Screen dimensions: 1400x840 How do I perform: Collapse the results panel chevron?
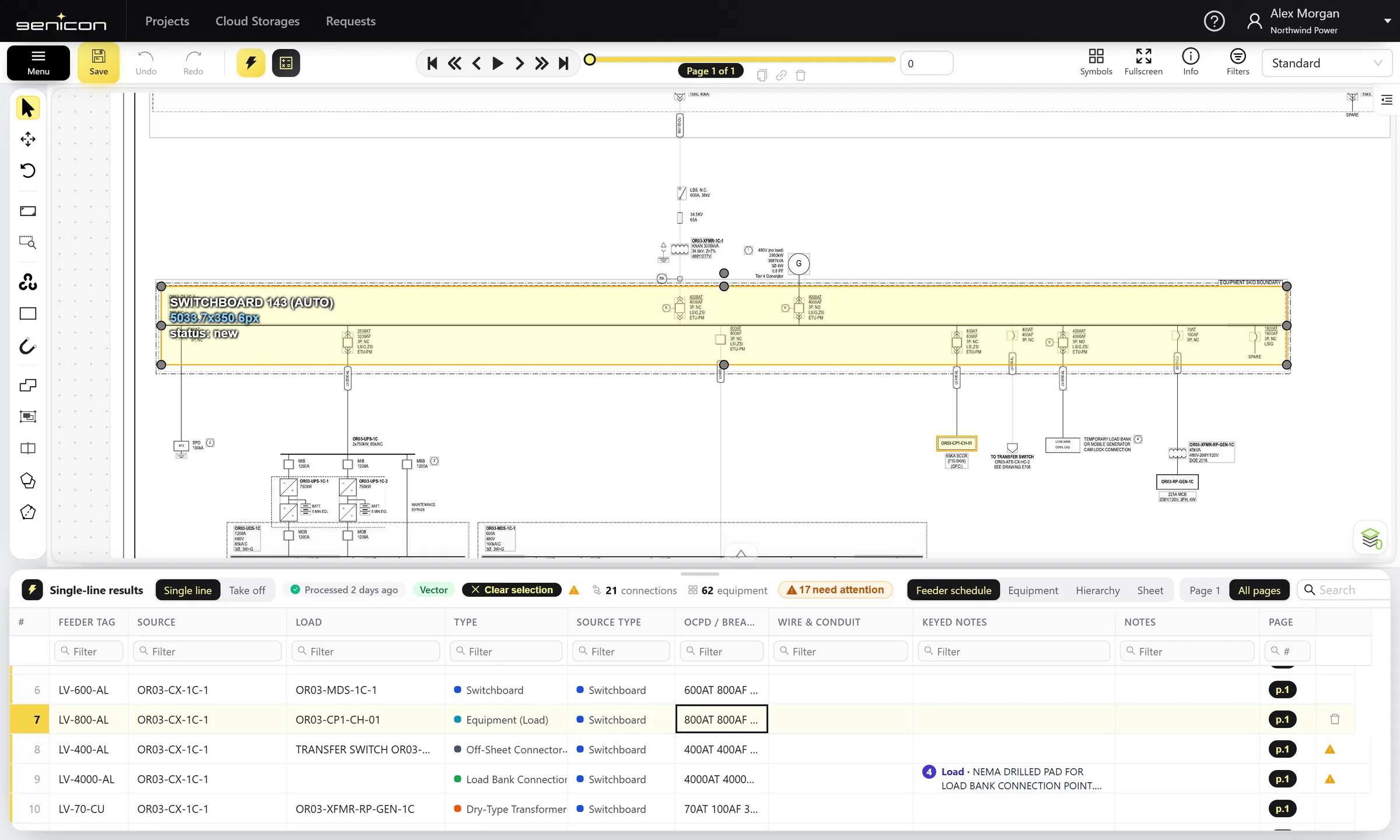click(741, 552)
